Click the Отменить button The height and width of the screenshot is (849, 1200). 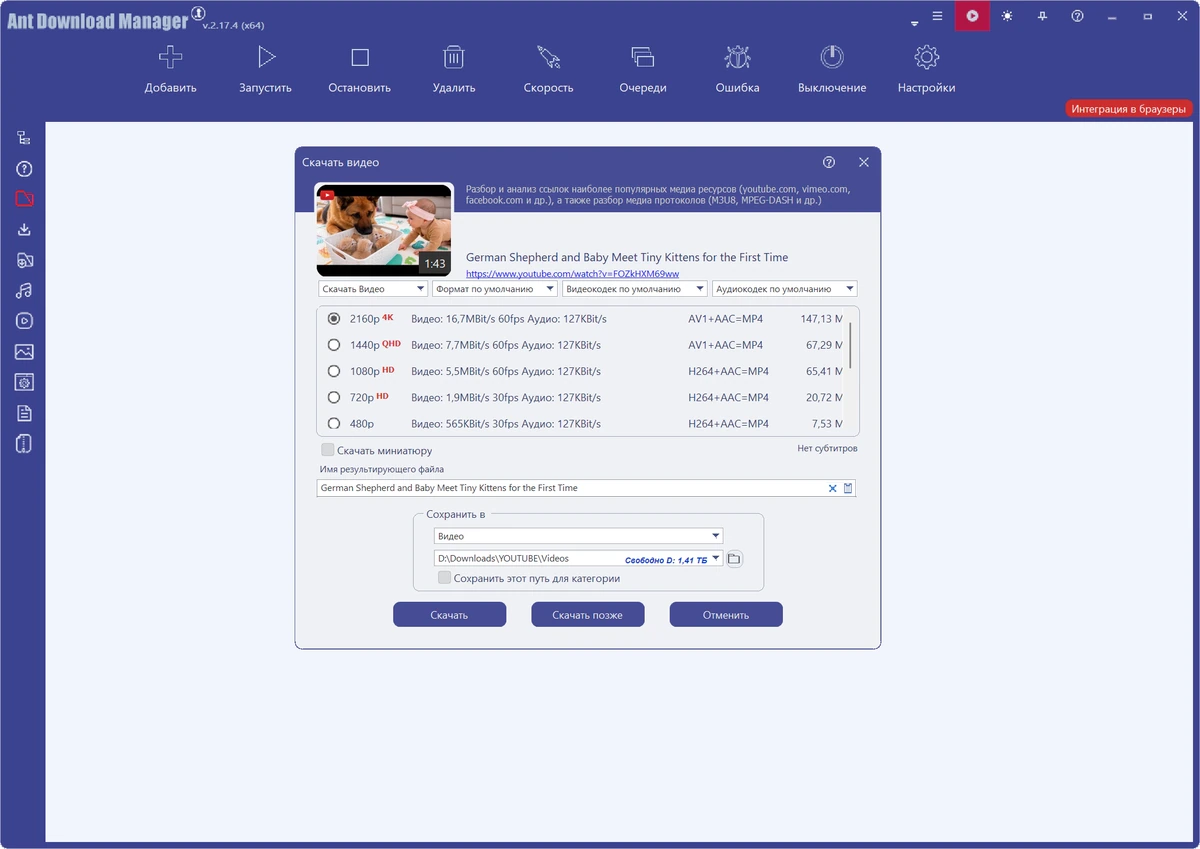coord(726,615)
